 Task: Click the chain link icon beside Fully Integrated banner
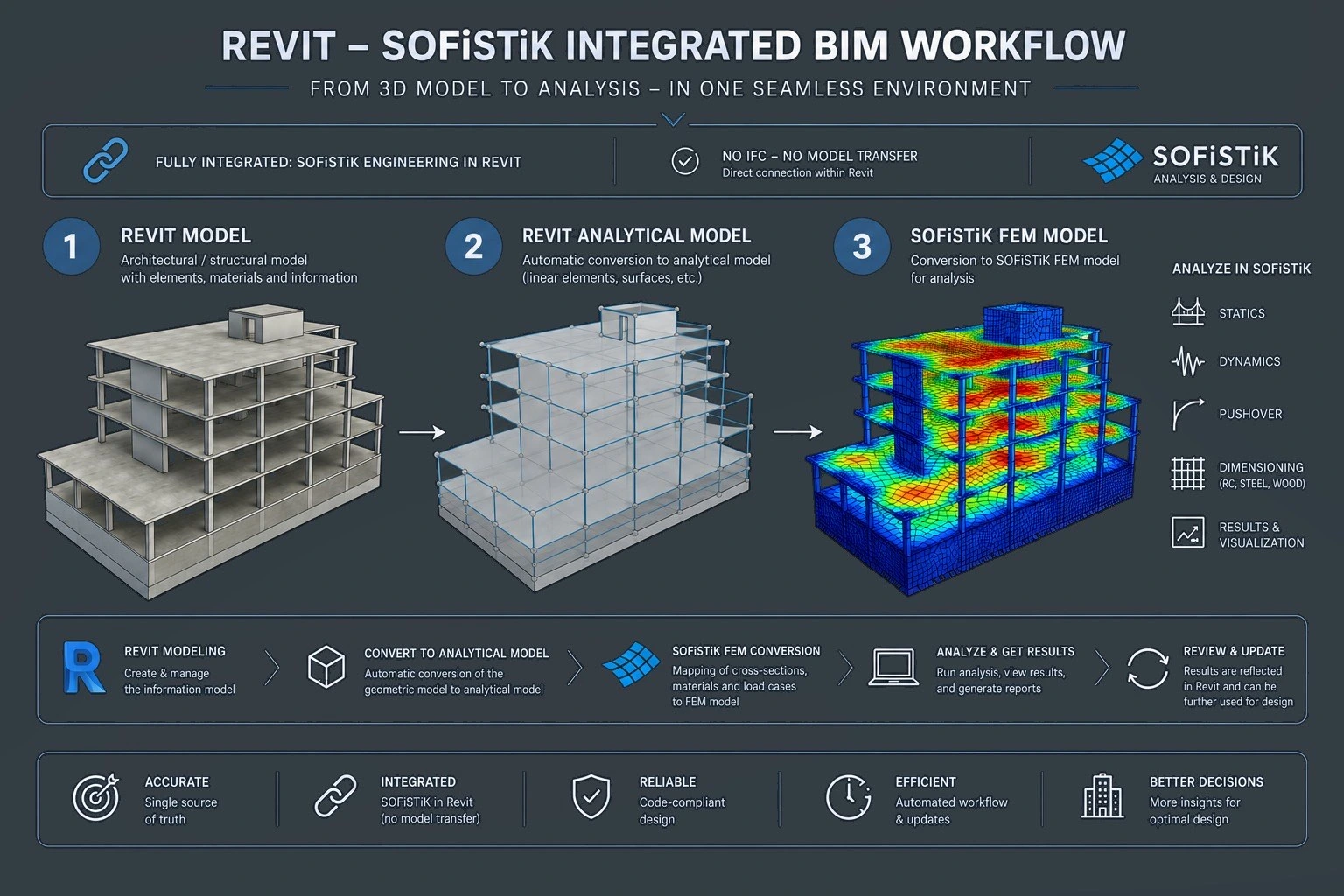click(105, 160)
